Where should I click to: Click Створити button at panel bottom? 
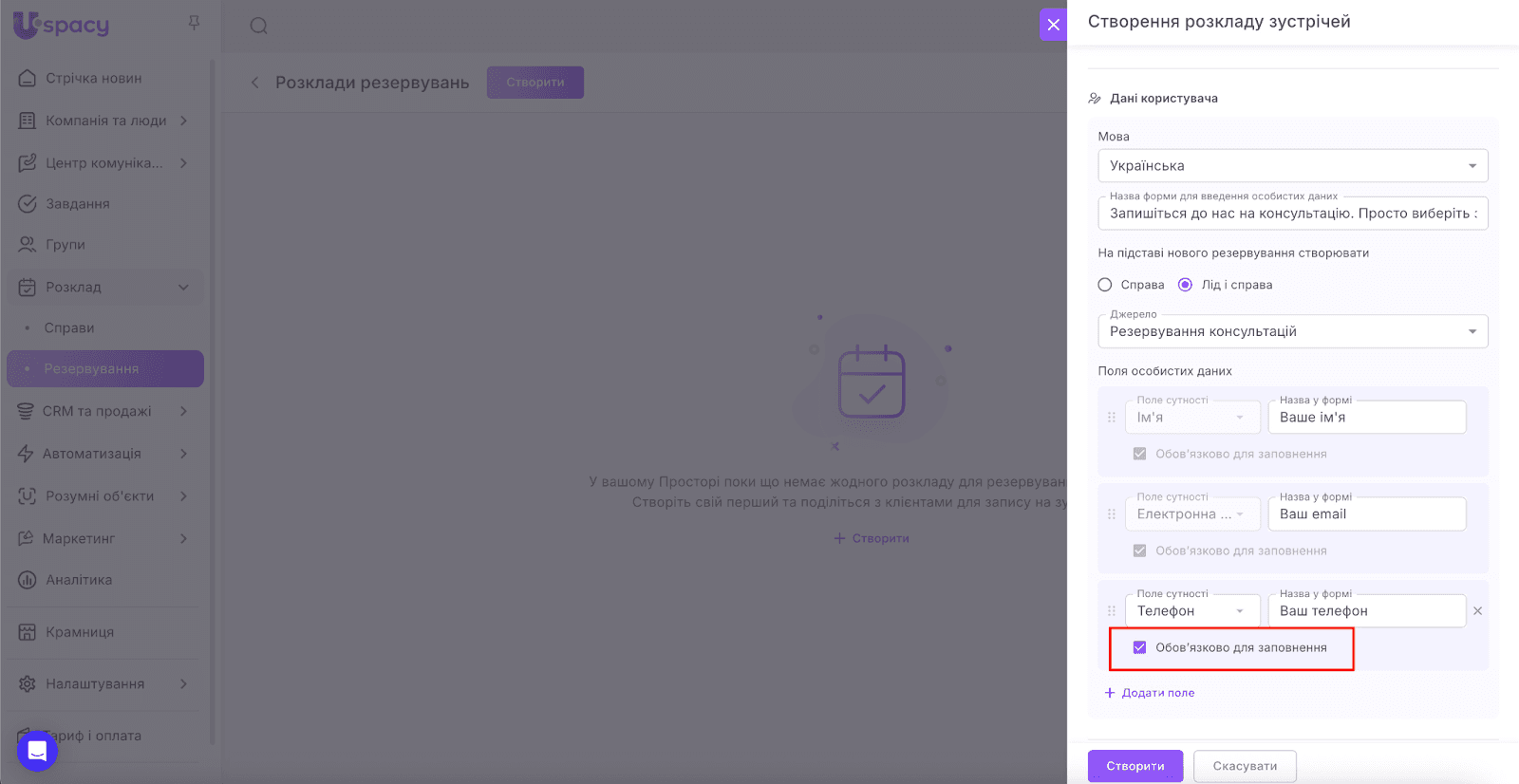pos(1135,766)
